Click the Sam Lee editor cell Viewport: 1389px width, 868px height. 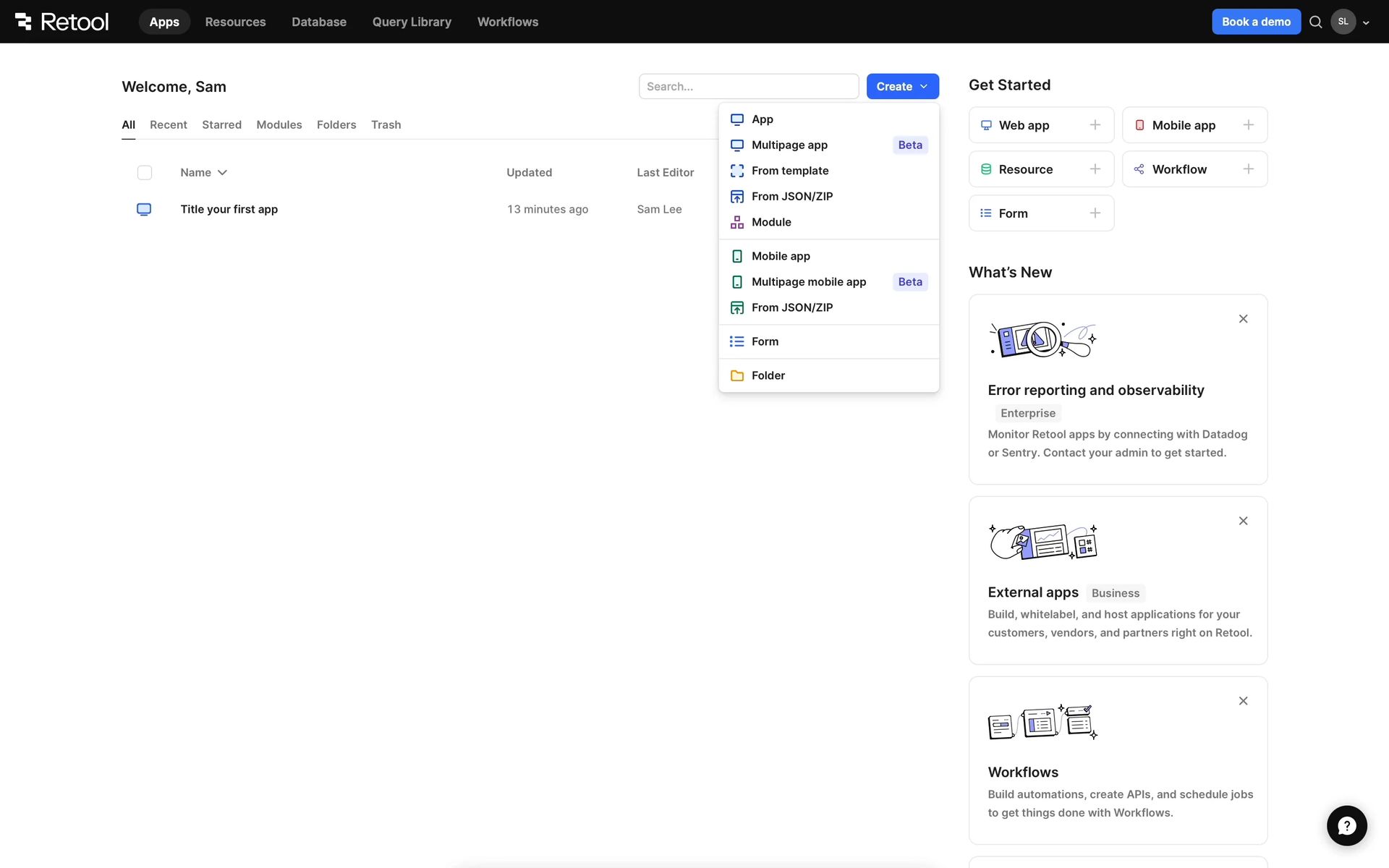pyautogui.click(x=659, y=209)
